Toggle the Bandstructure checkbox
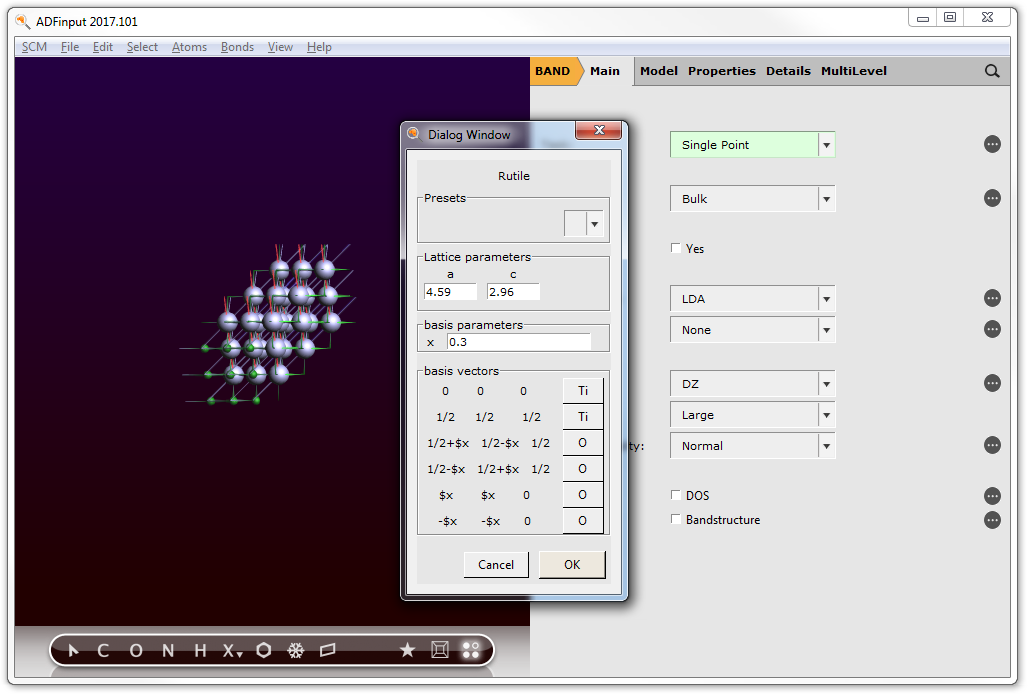The width and height of the screenshot is (1028, 694). coord(676,519)
